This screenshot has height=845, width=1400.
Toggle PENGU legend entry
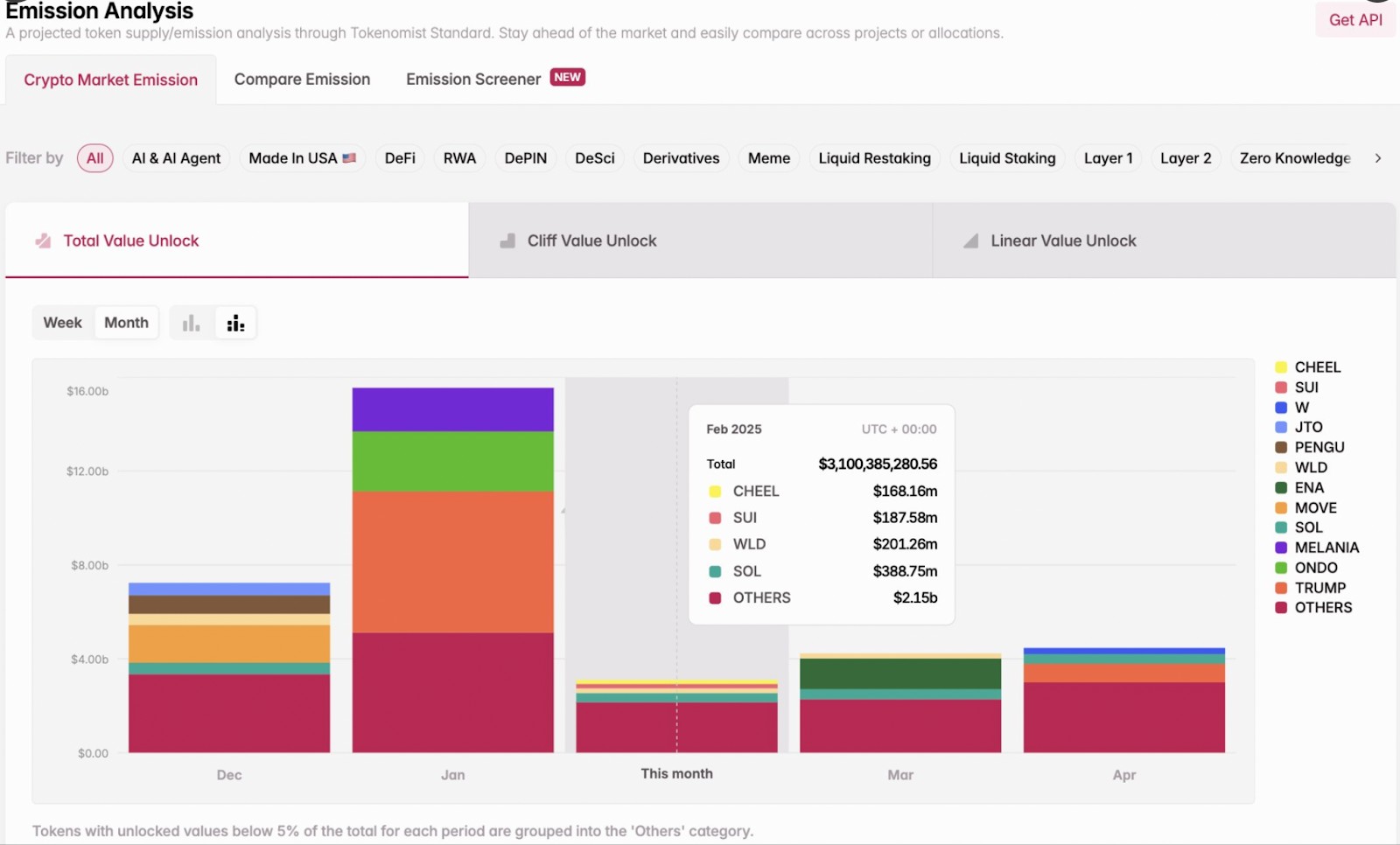tap(1310, 447)
